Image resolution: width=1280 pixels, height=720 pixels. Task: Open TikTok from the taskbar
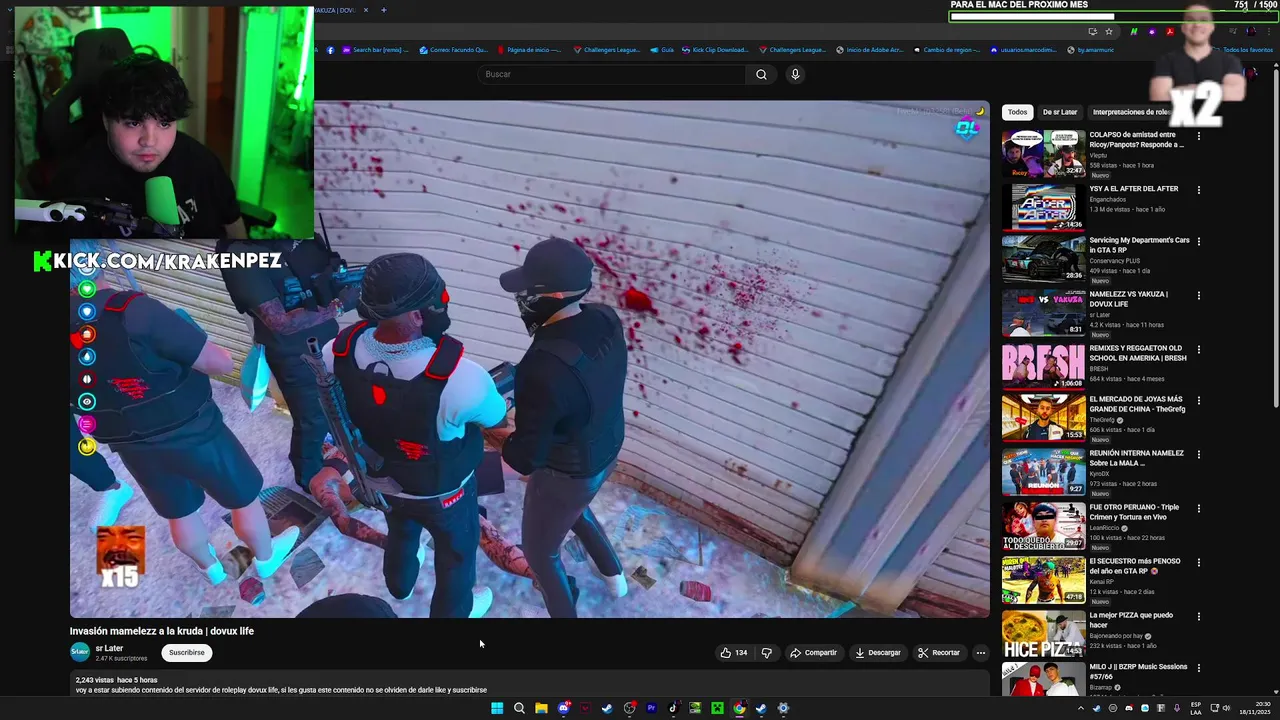pos(673,708)
